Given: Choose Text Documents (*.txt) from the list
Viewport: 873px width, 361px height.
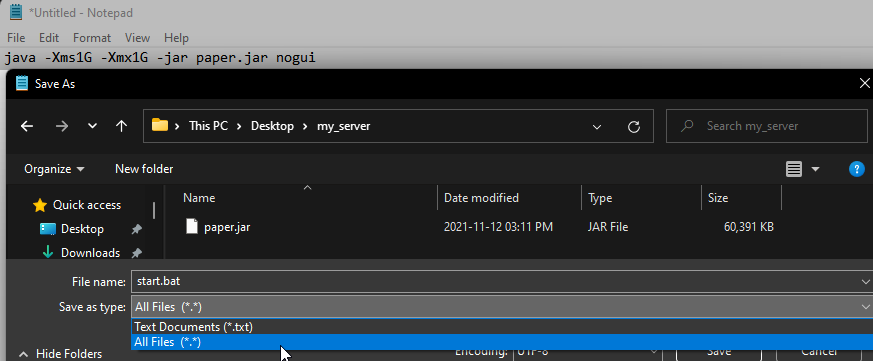Looking at the screenshot, I should (x=502, y=327).
